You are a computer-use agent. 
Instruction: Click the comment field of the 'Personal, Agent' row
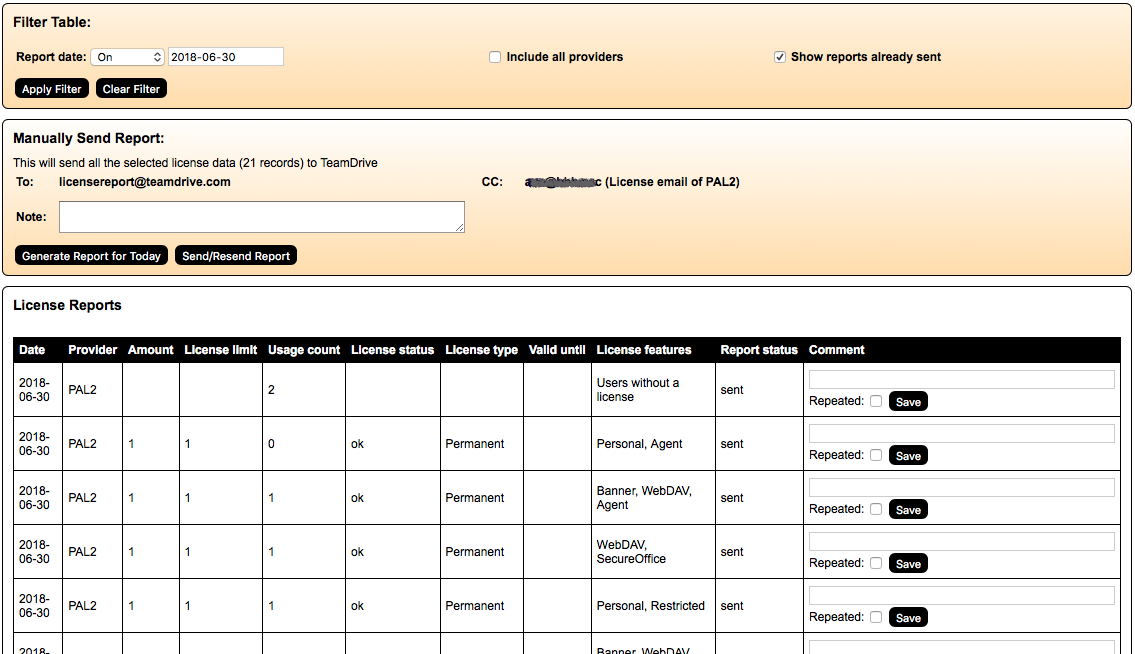point(960,432)
